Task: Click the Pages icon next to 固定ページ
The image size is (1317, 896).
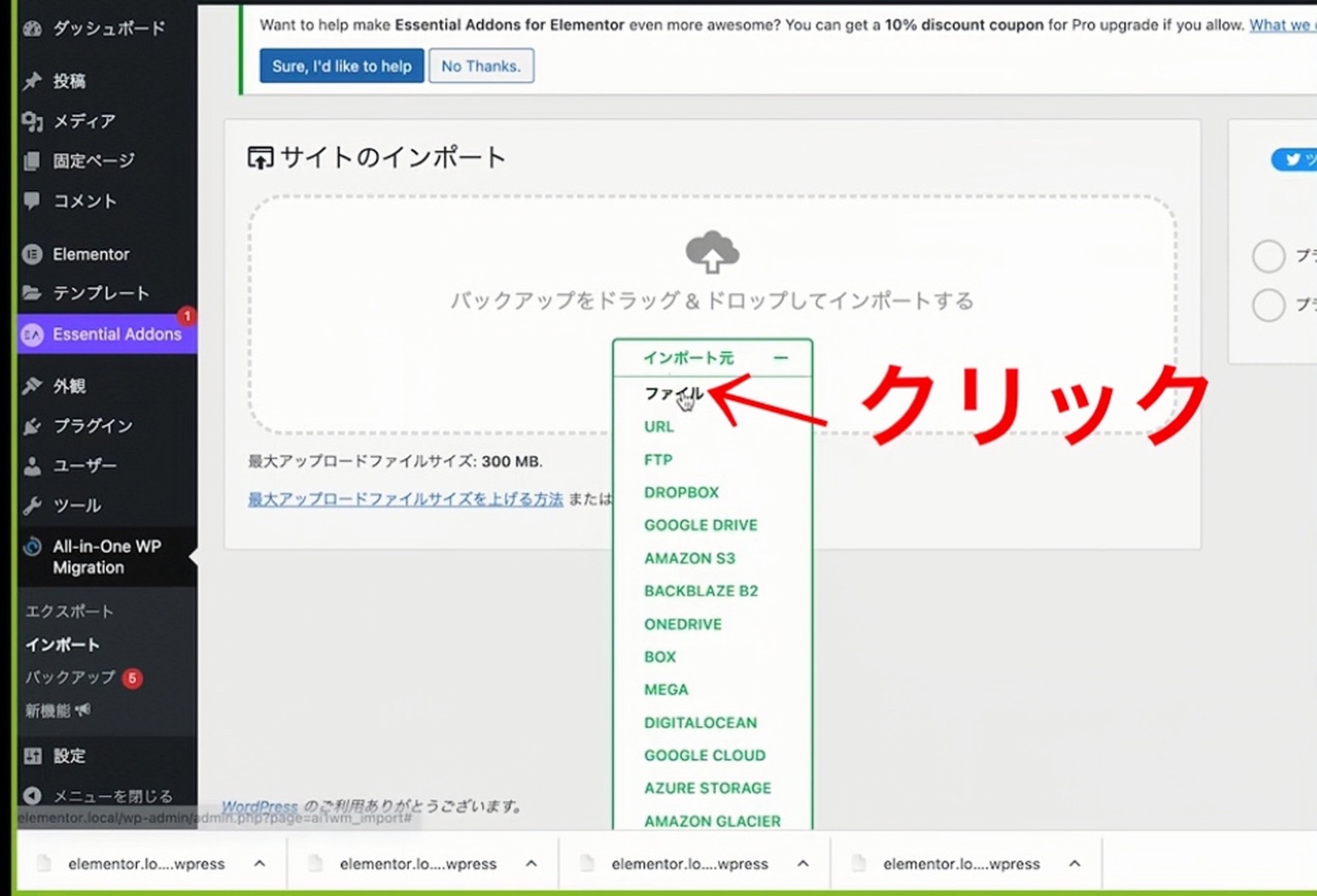Action: tap(32, 161)
